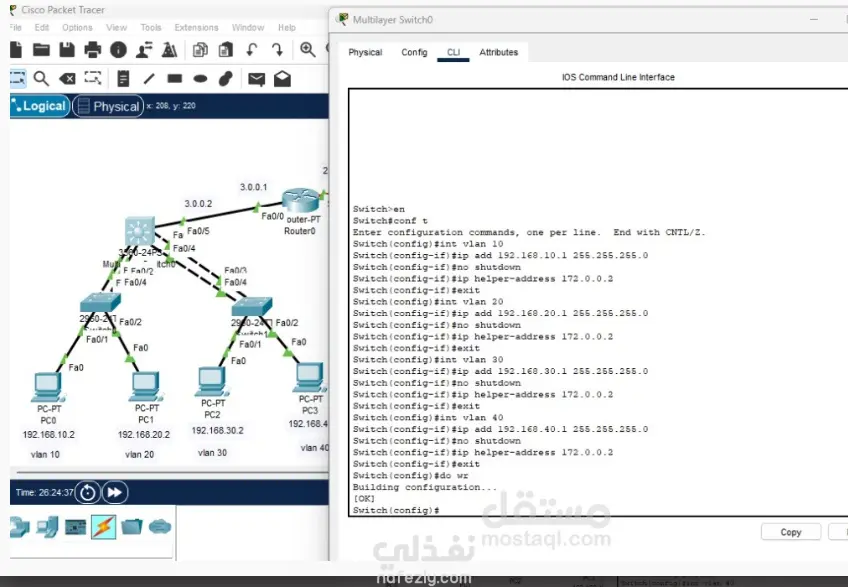Switch to Logical workspace view

pos(40,105)
